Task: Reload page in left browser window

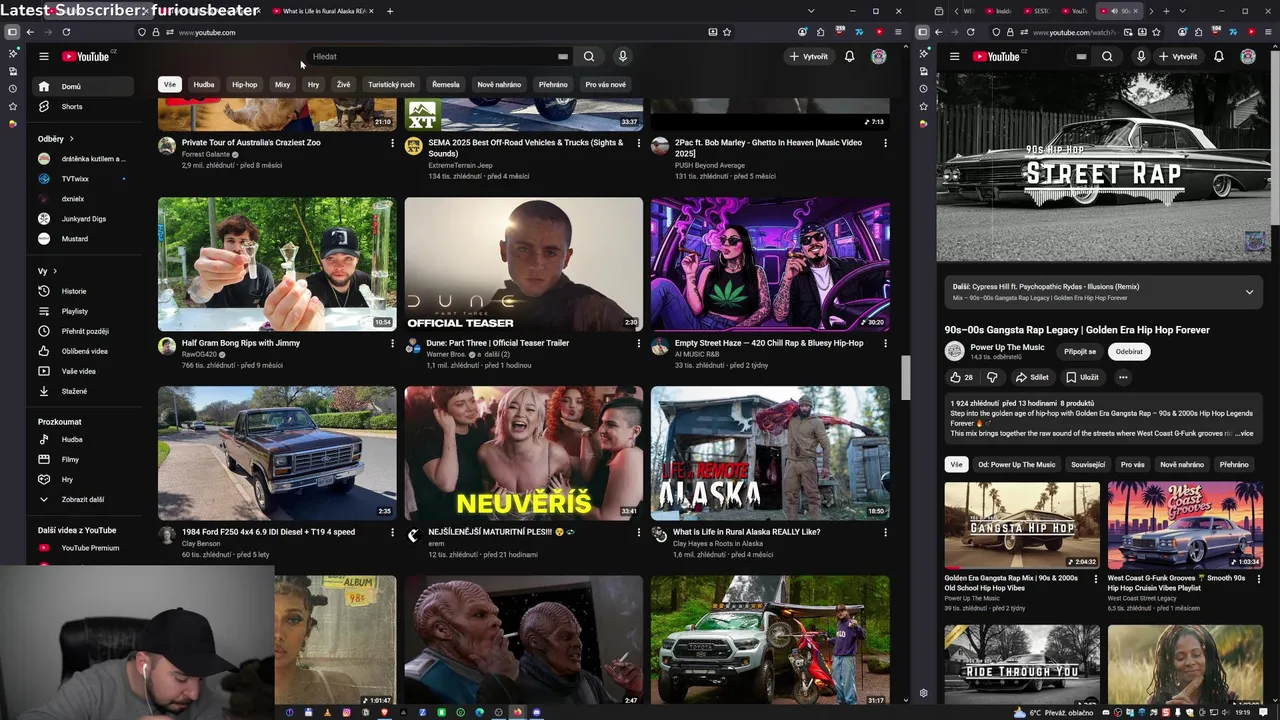Action: pyautogui.click(x=66, y=32)
